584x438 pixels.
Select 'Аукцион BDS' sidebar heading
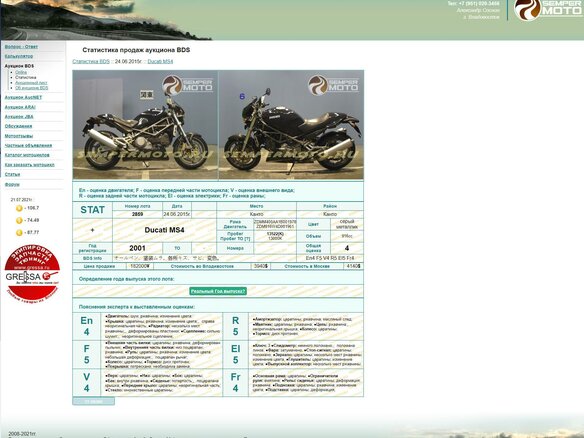(19, 66)
